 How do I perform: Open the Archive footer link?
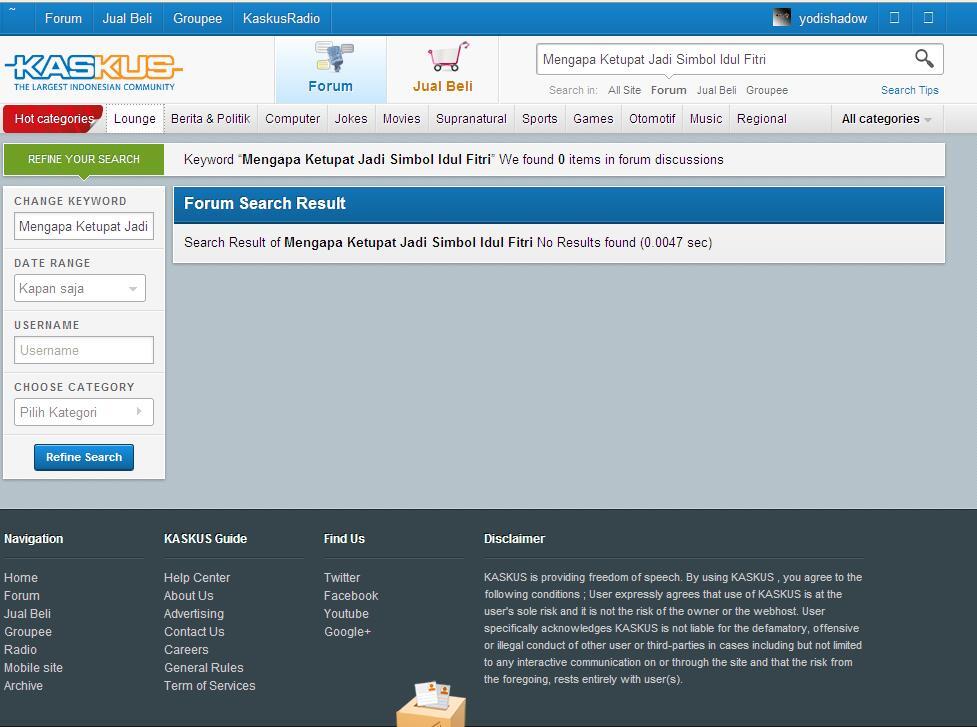(x=23, y=685)
